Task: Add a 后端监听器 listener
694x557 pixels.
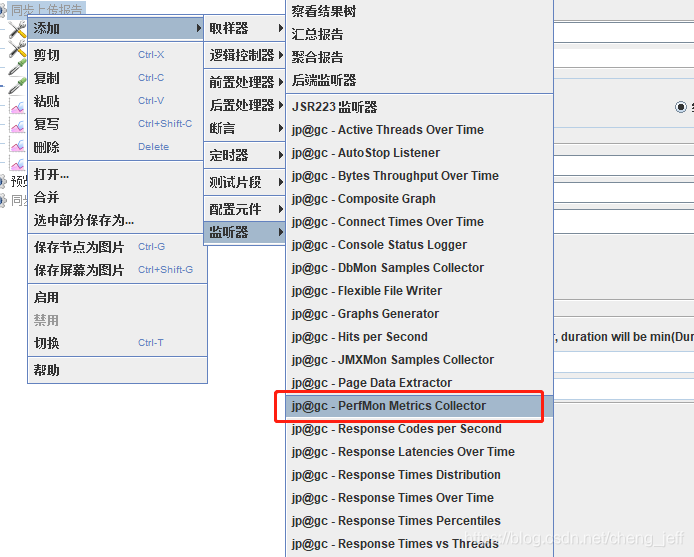Action: 420,81
